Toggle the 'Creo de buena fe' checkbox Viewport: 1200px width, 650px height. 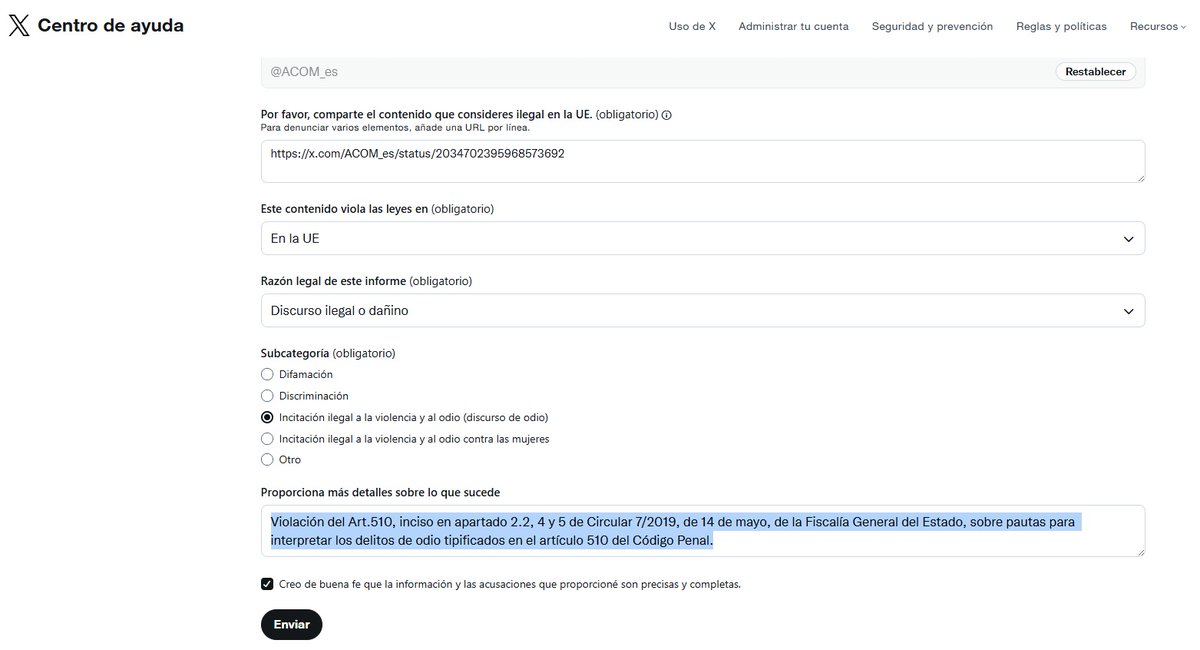pyautogui.click(x=267, y=584)
